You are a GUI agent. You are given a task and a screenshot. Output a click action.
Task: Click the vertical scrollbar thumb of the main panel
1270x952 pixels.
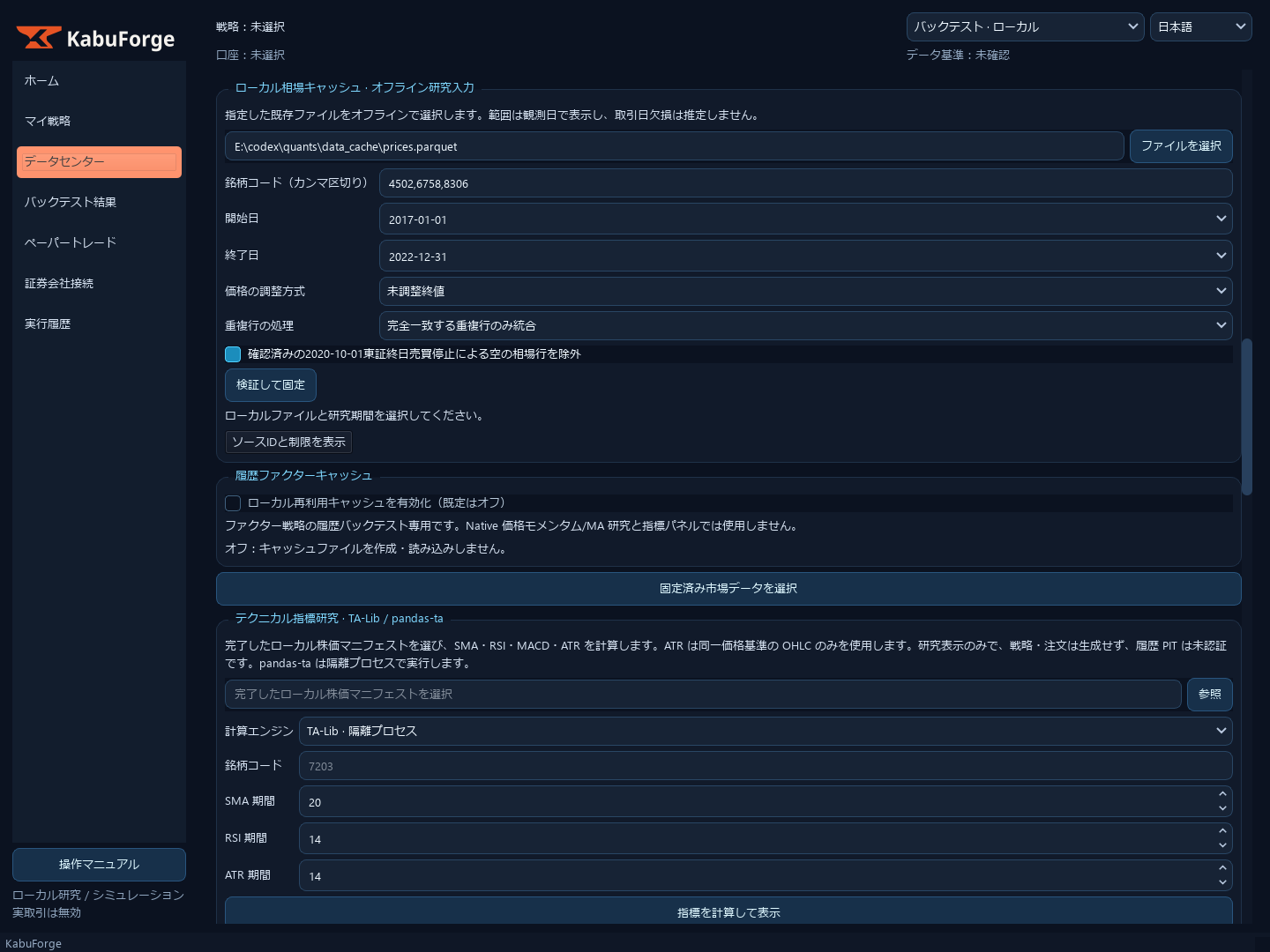pos(1247,417)
